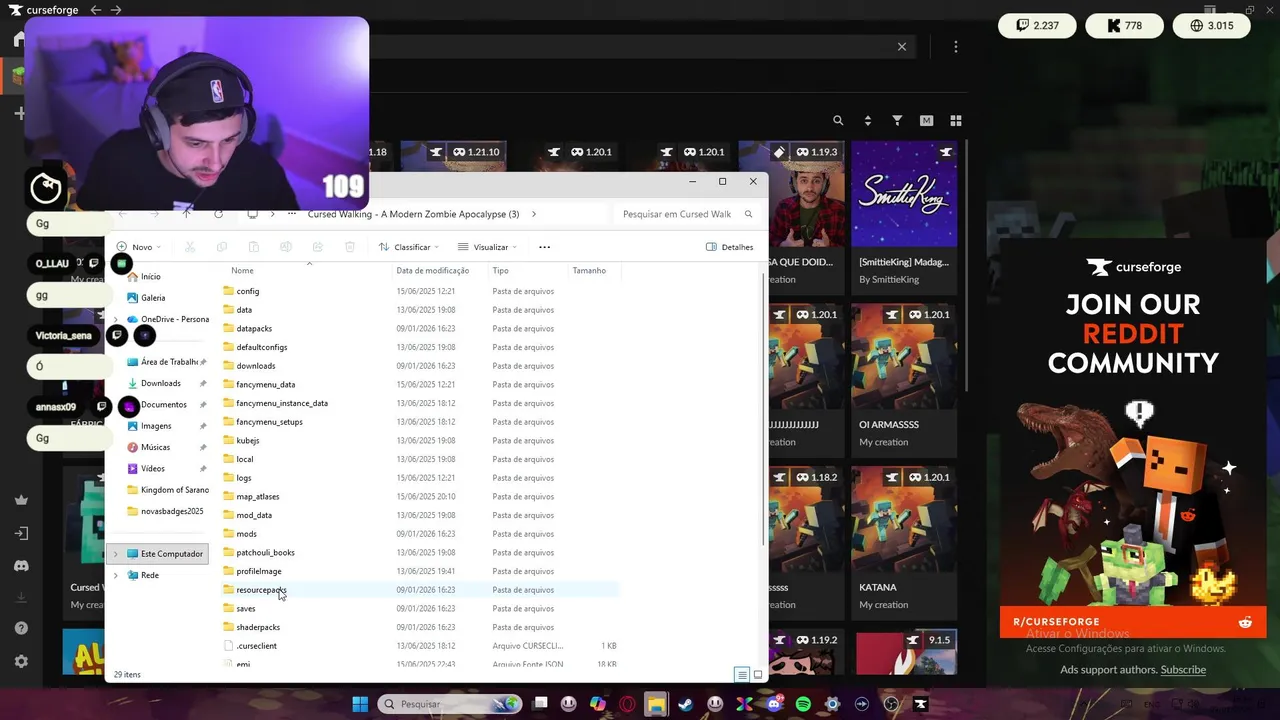
Task: Click the Subscribe link under the ad
Action: point(1183,670)
